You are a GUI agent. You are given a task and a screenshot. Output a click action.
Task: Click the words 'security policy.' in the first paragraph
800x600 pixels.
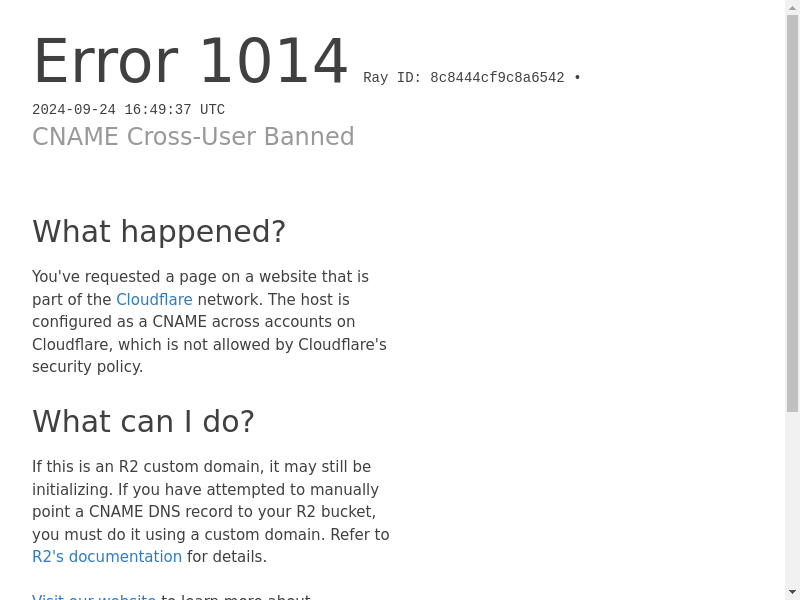click(x=87, y=367)
